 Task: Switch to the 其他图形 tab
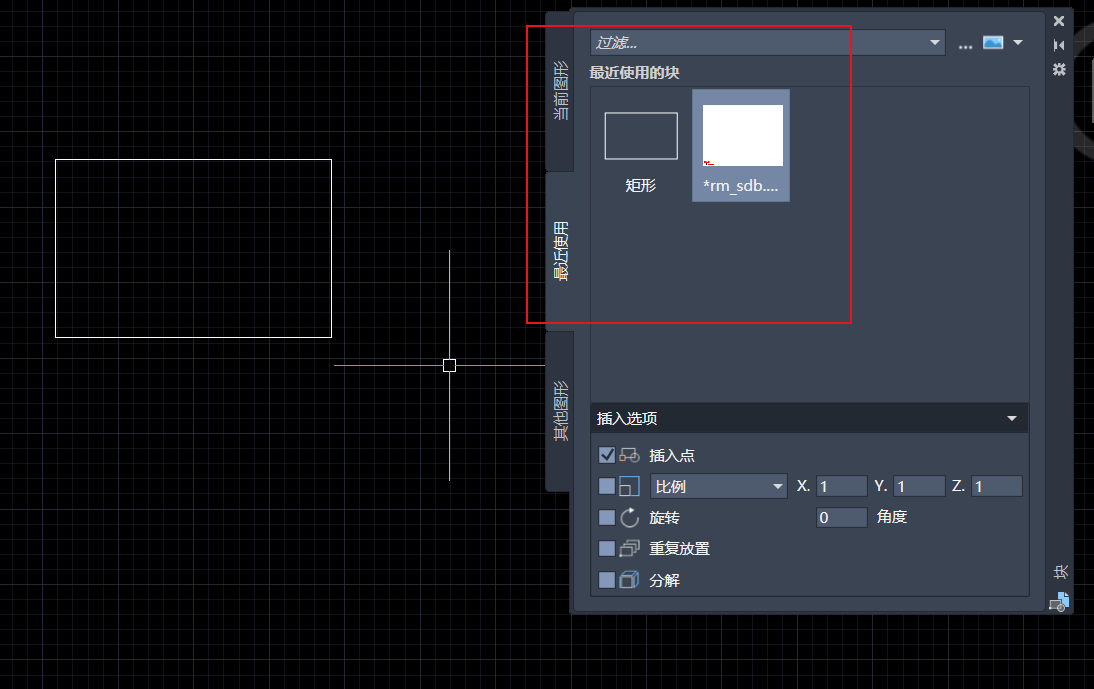pos(560,411)
